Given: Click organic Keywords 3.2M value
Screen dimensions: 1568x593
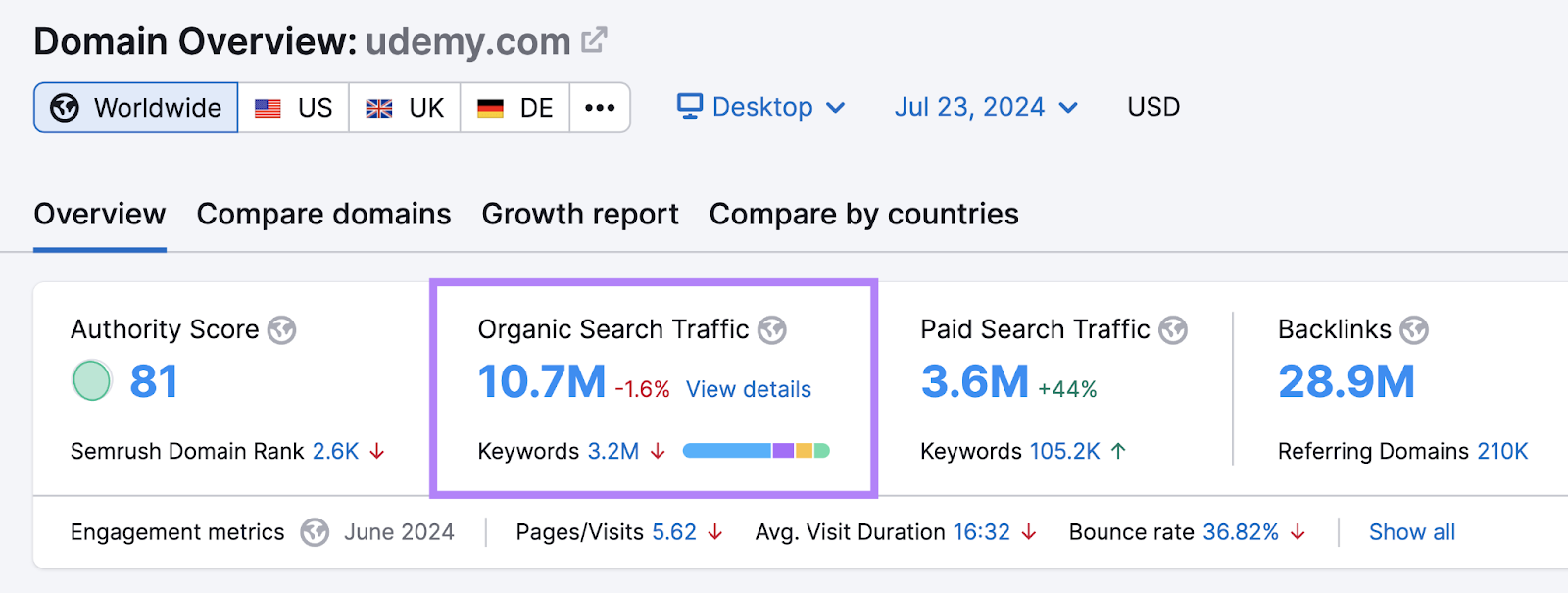Looking at the screenshot, I should tap(613, 451).
